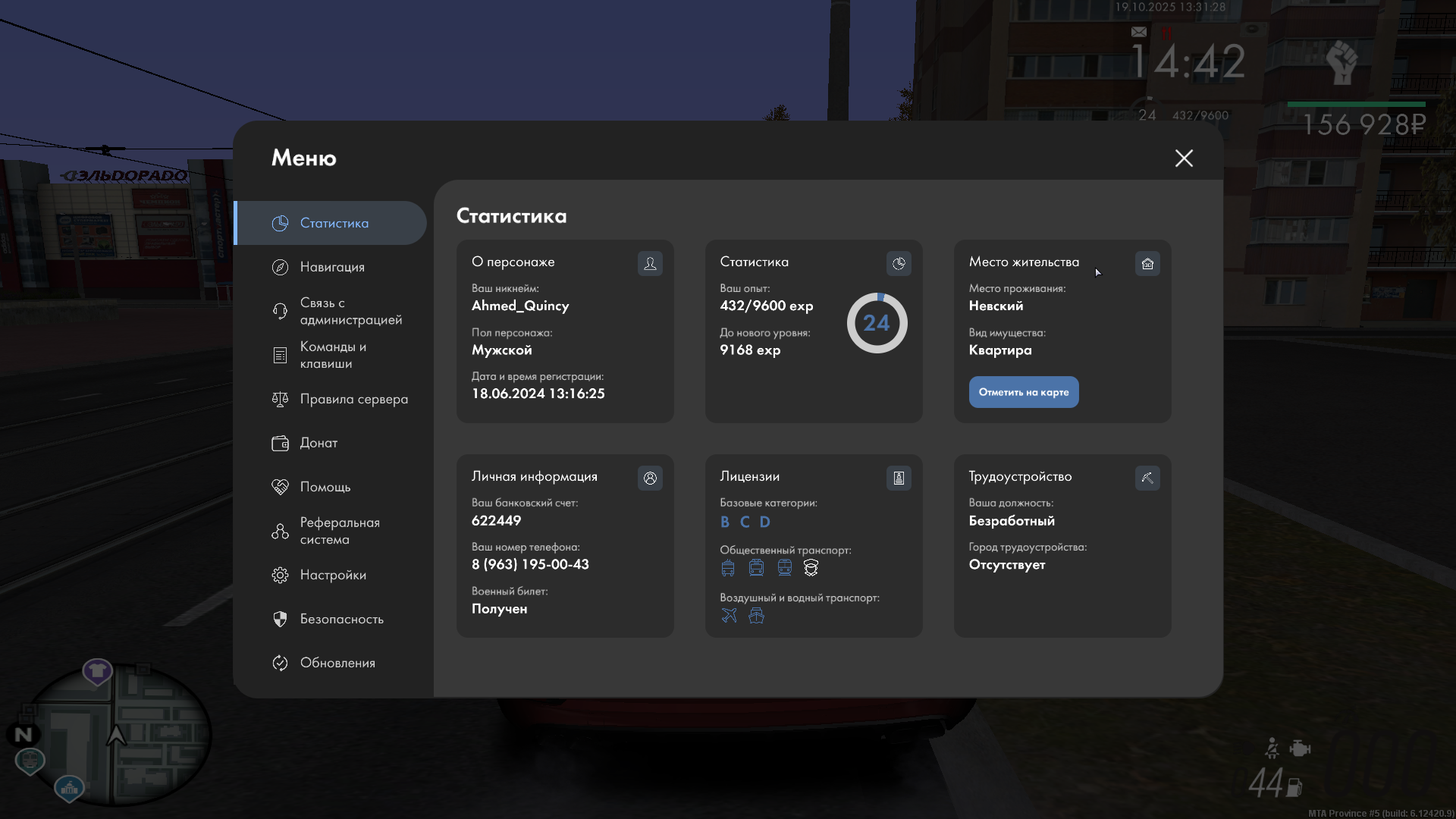This screenshot has width=1456, height=819.
Task: Select the Статистика sidebar tab
Action: coord(334,223)
